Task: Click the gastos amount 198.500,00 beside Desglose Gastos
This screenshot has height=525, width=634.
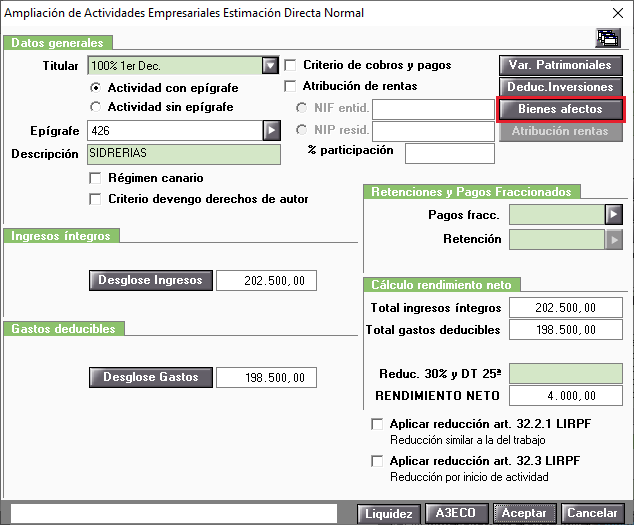Action: coord(266,378)
